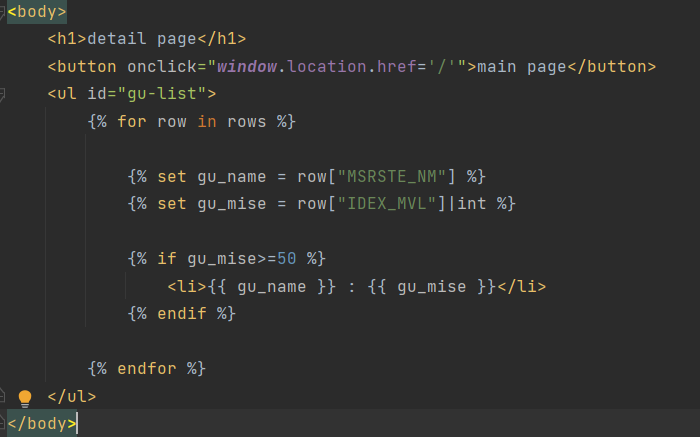Click the "gu-list" id attribute value

point(162,94)
